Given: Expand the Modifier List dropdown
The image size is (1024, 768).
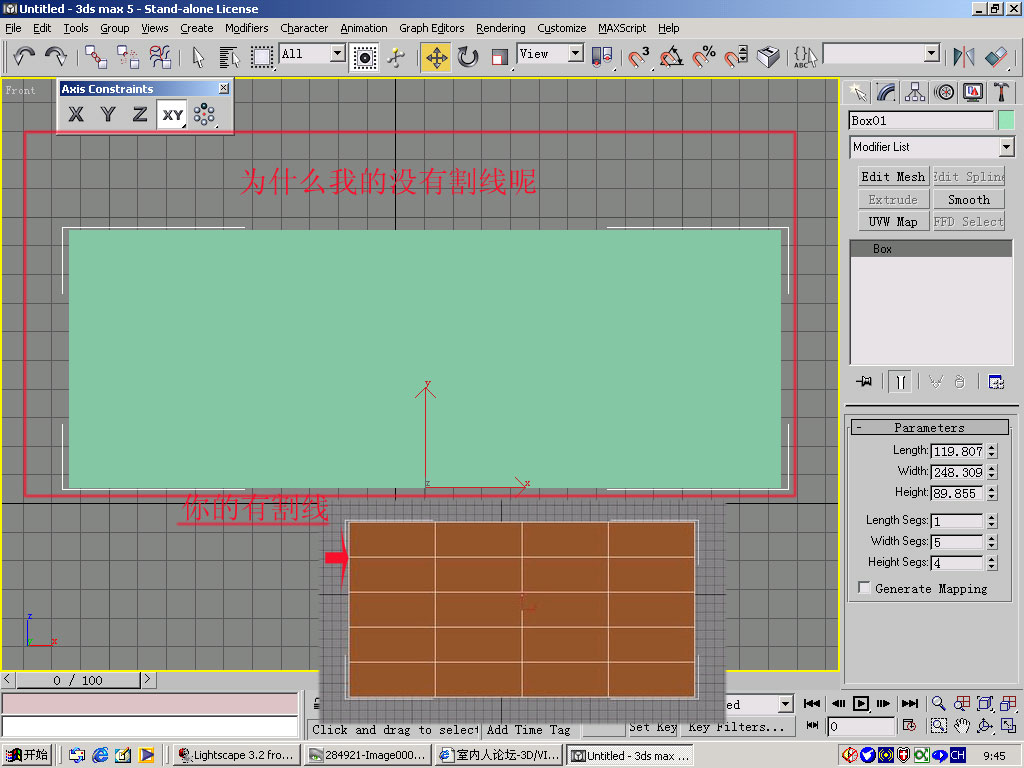Looking at the screenshot, I should tap(1006, 147).
